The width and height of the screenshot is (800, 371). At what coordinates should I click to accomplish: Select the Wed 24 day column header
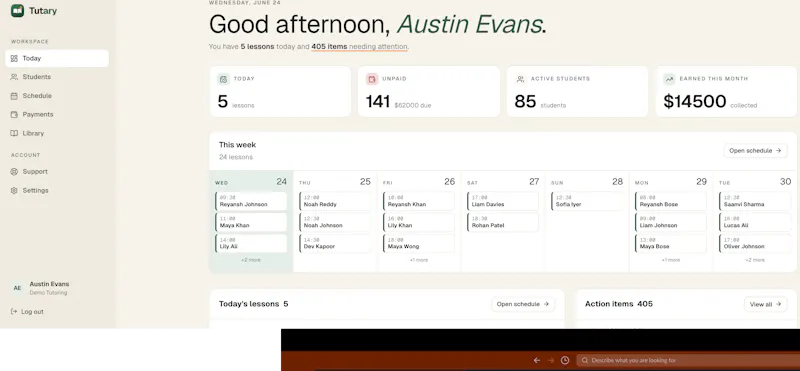point(251,182)
